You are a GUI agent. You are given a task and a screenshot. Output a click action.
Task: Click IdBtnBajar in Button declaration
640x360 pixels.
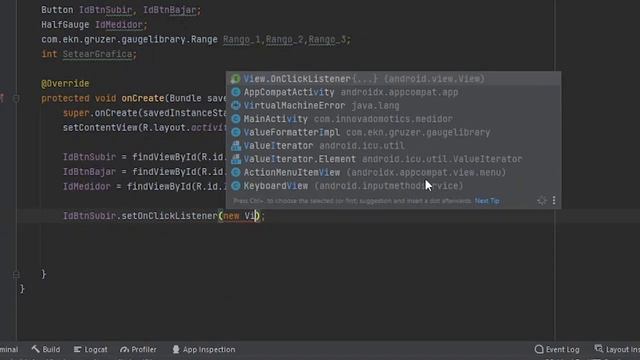(x=169, y=10)
